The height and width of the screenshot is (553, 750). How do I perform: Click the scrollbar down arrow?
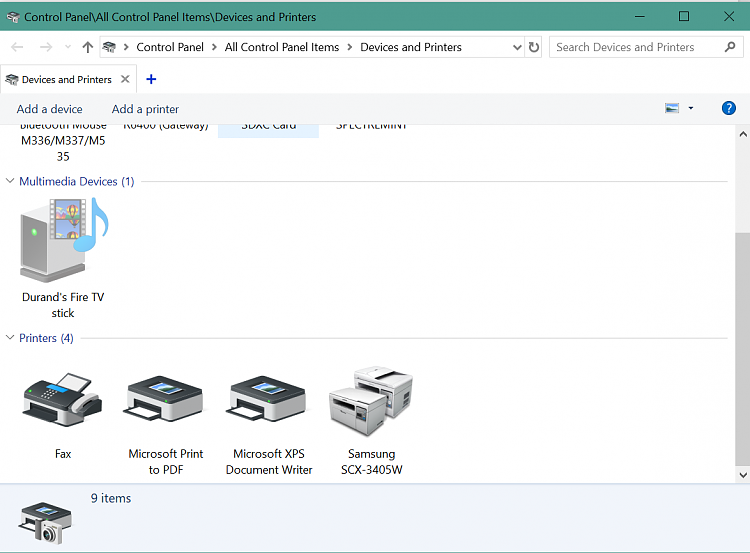tap(743, 475)
